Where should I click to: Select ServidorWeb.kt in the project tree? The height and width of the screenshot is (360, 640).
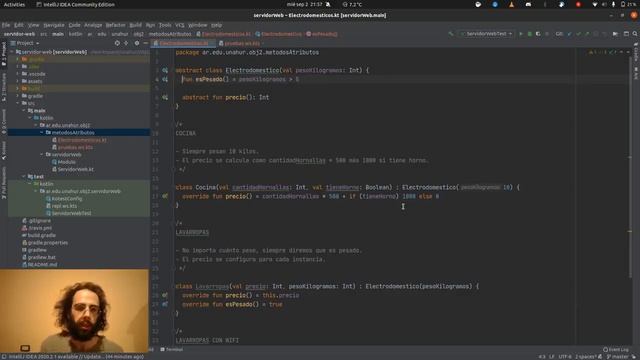click(x=75, y=169)
